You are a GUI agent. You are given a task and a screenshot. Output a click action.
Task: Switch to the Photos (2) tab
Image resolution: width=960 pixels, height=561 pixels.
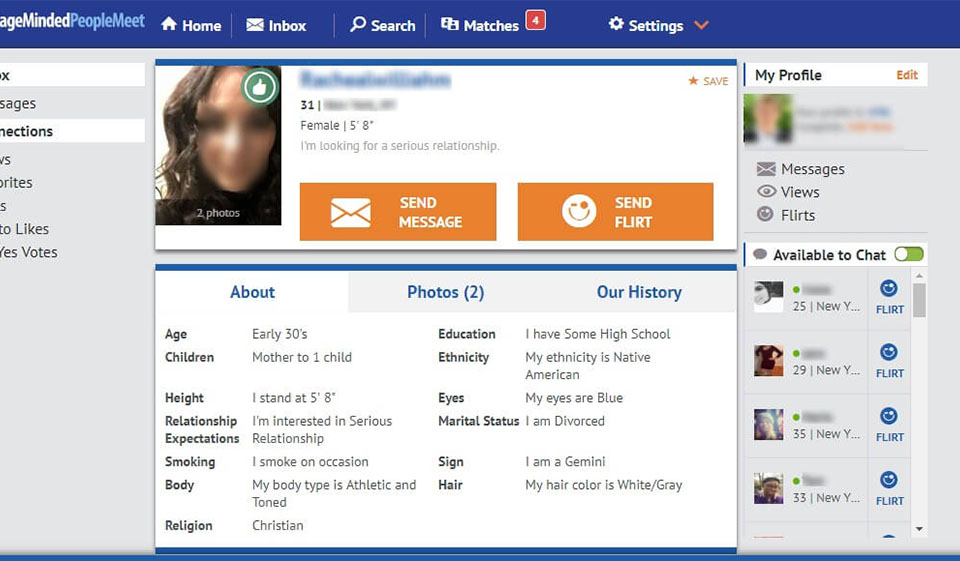(445, 292)
